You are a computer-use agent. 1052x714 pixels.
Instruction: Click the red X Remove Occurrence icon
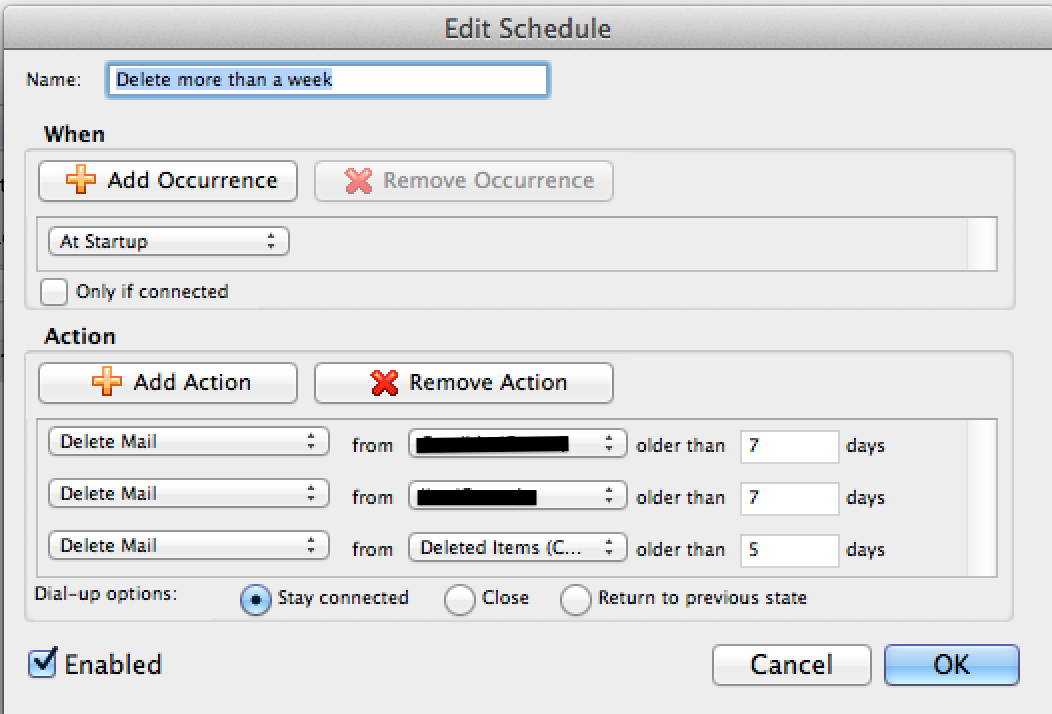[358, 181]
